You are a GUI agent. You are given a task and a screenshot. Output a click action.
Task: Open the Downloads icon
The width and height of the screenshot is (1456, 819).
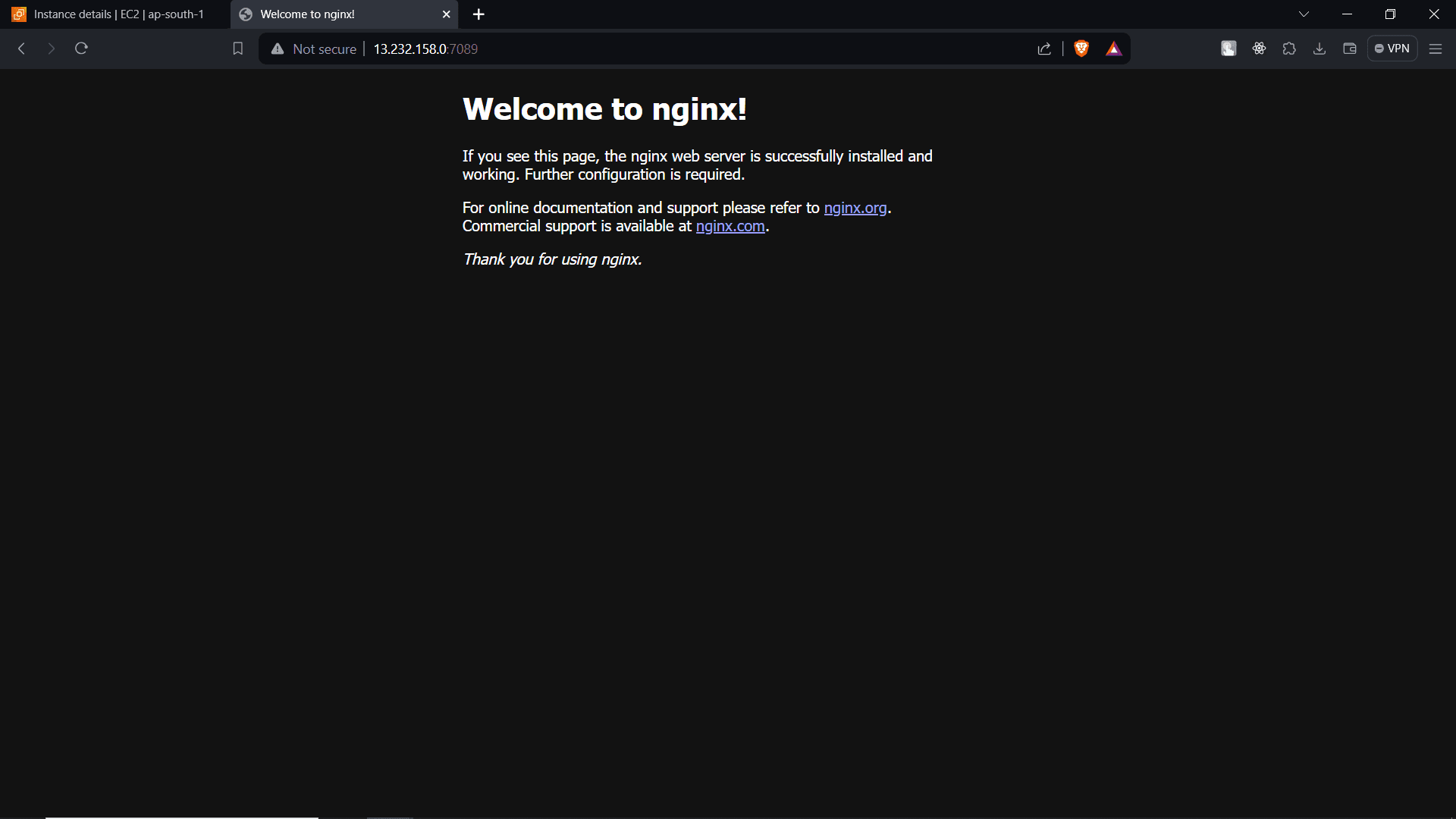1319,49
